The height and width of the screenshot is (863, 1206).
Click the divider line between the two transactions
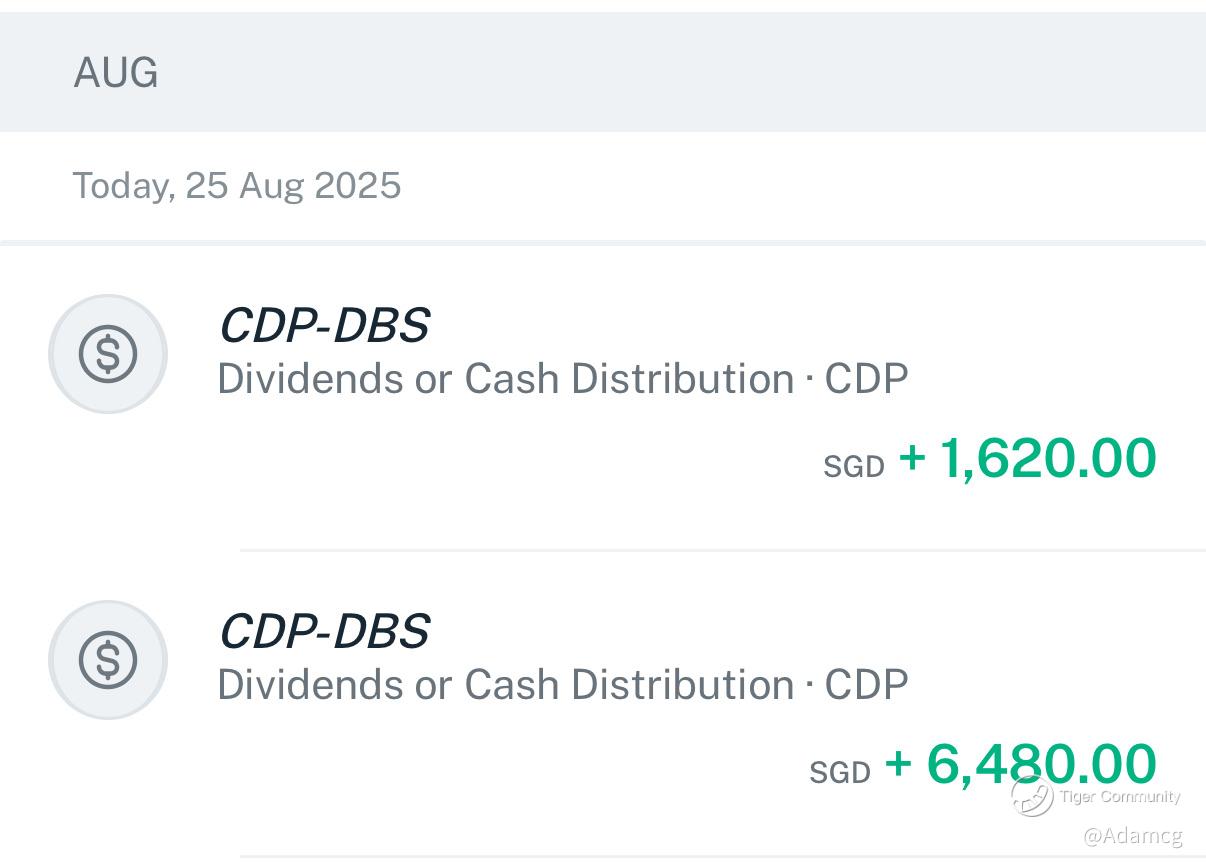pos(722,550)
